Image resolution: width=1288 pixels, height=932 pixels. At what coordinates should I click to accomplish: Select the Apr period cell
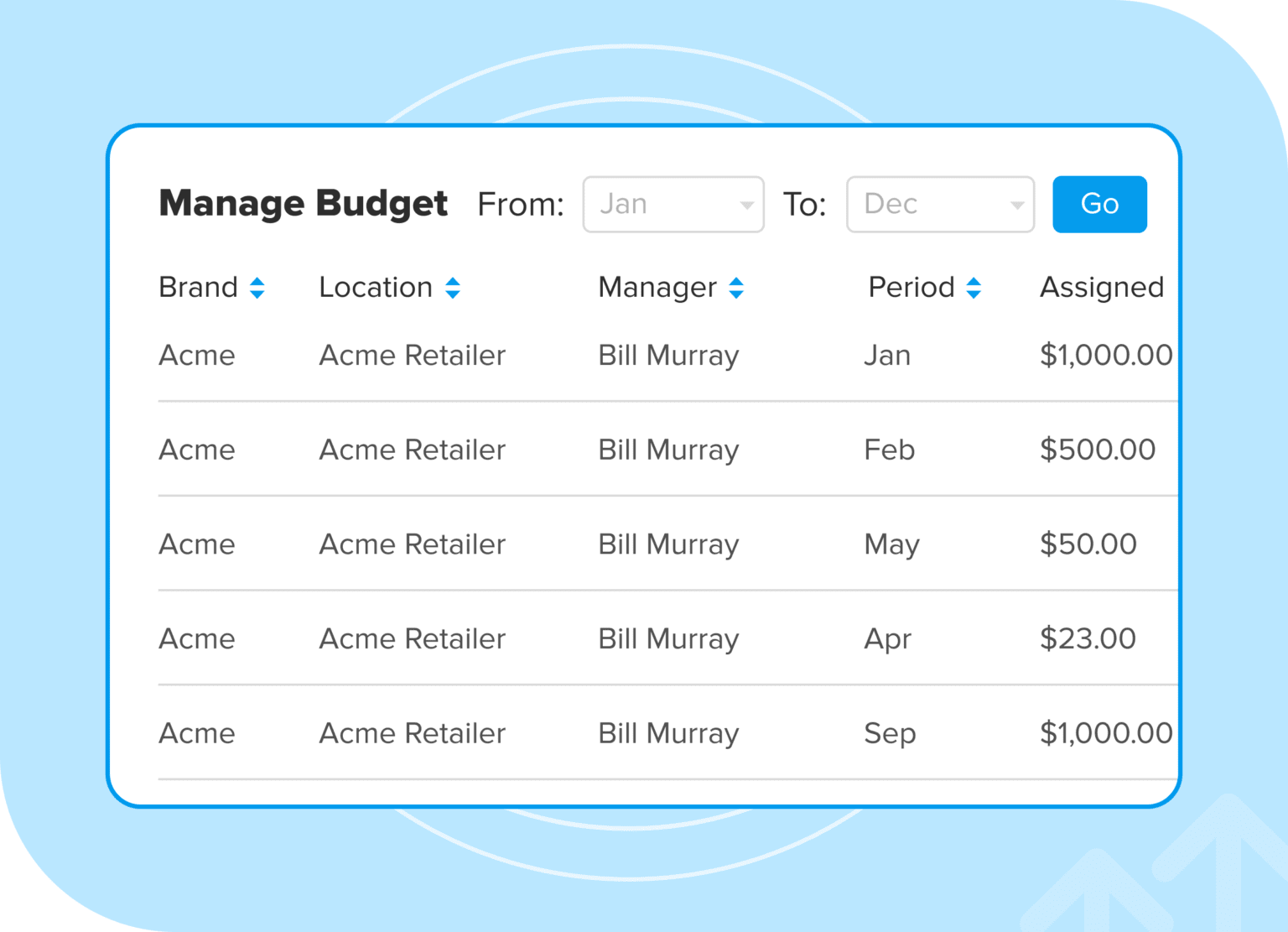(888, 640)
